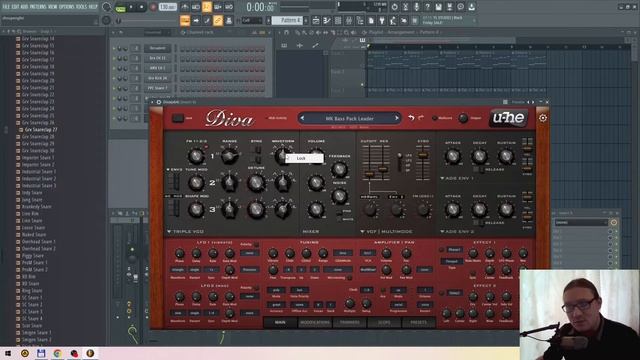This screenshot has width=640, height=360.
Task: Toggle LFO 1 Polarity switch
Action: point(256,244)
